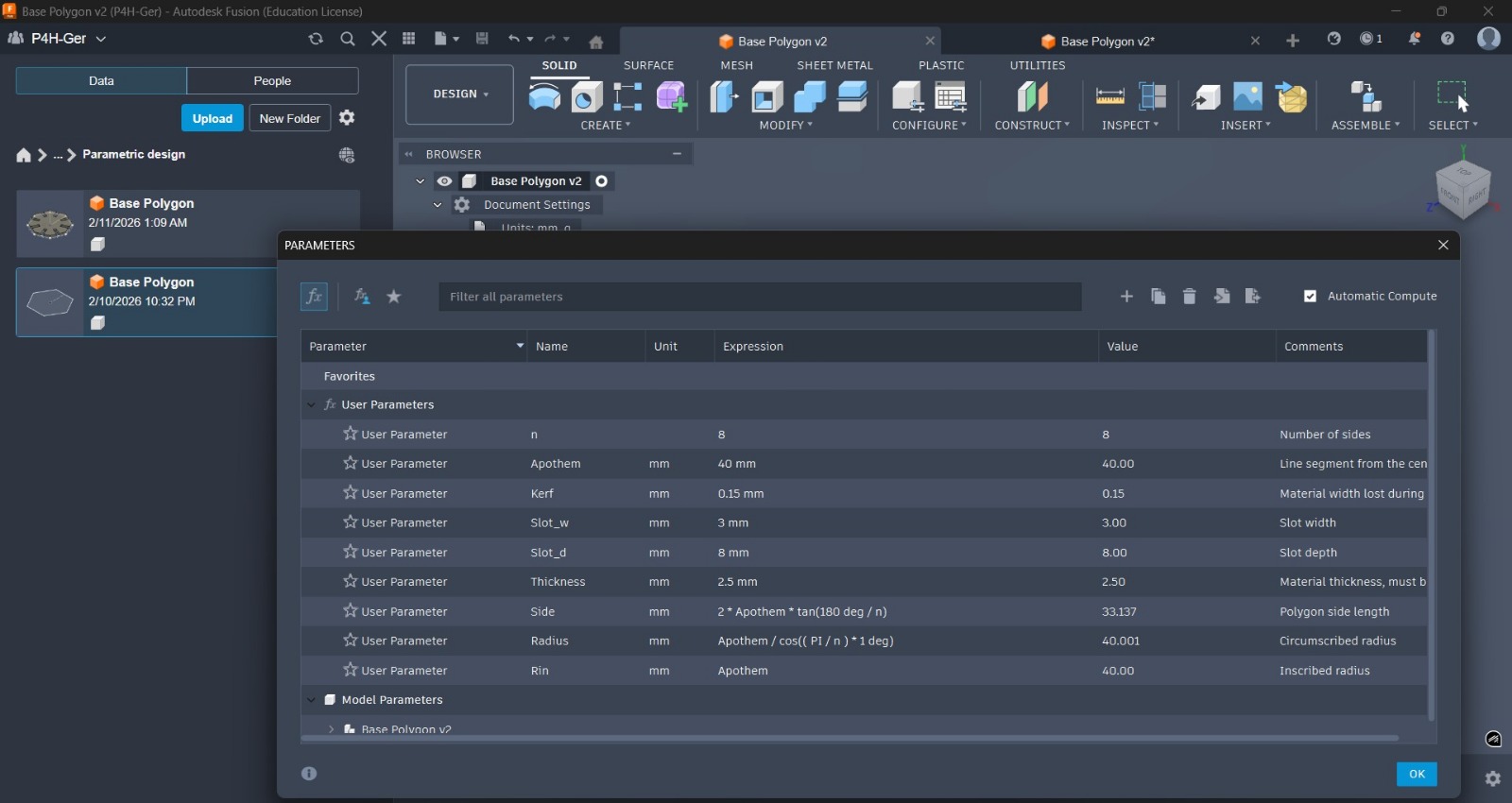Delete parameter using the trash icon
1512x803 pixels.
click(1190, 297)
